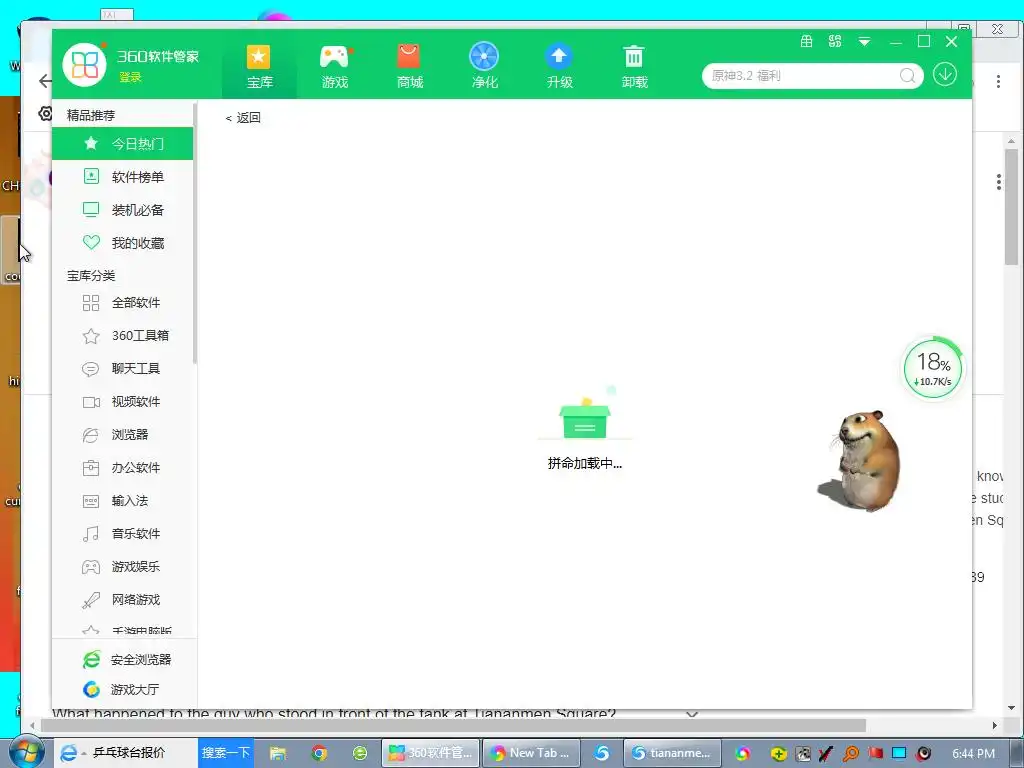Click the skin icon in title bar
Viewport: 1024px width, 768px height.
(835, 41)
